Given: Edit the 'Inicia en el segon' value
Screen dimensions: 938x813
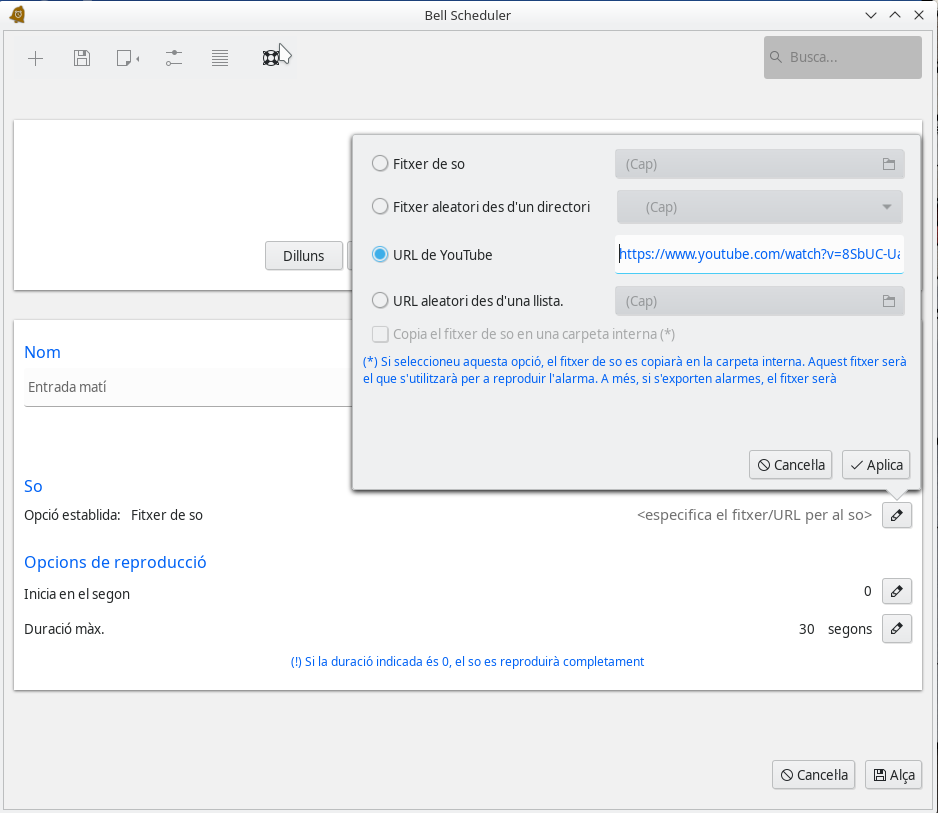Looking at the screenshot, I should [x=896, y=592].
